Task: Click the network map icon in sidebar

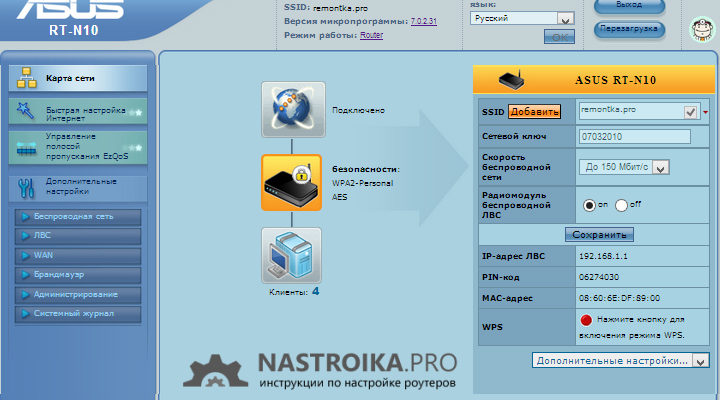Action: pos(26,78)
